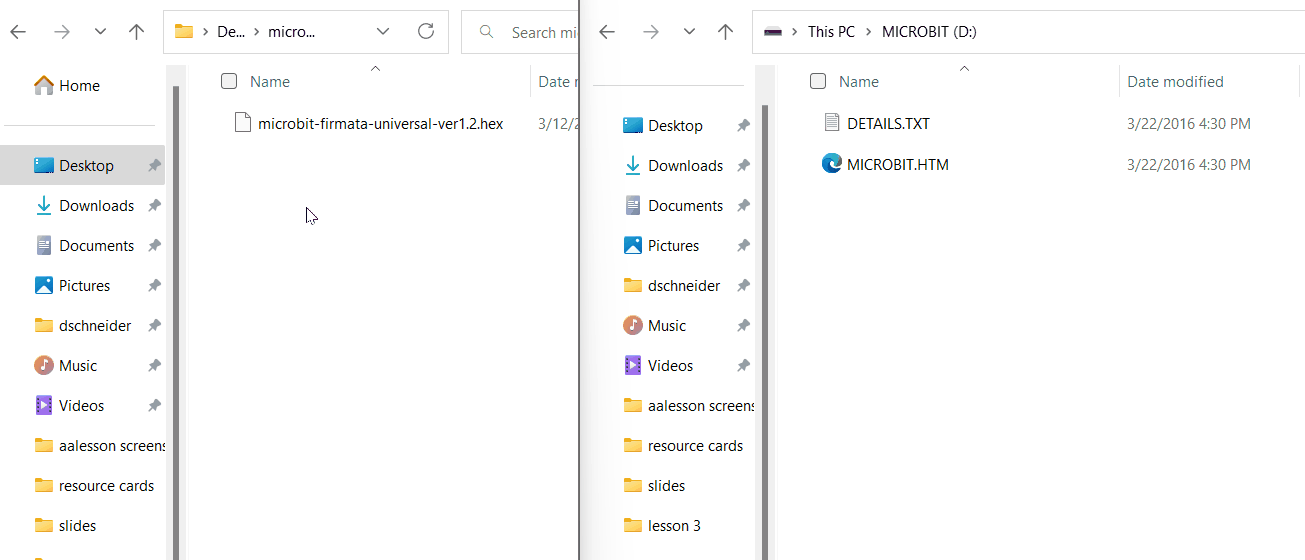Expand chevron before This PC breadcrumb
Screen dimensions: 1305x560
click(x=796, y=32)
